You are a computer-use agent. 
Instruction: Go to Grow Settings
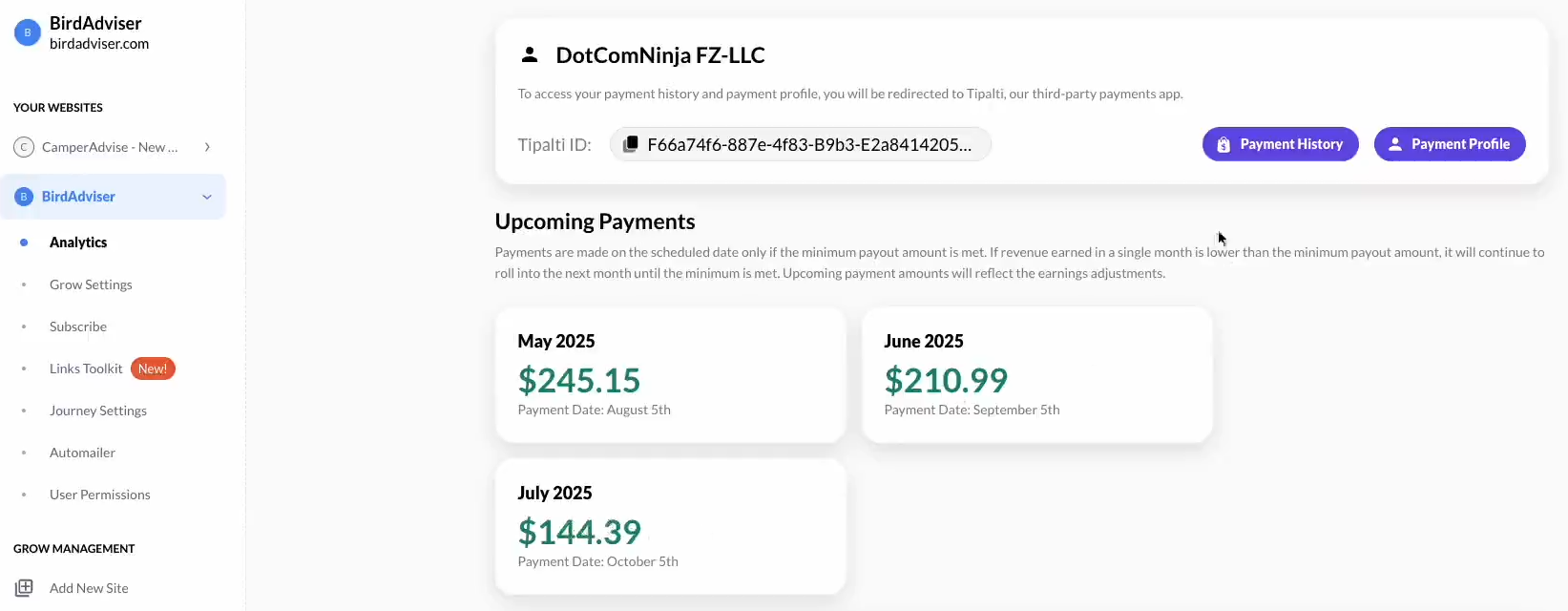[x=91, y=284]
